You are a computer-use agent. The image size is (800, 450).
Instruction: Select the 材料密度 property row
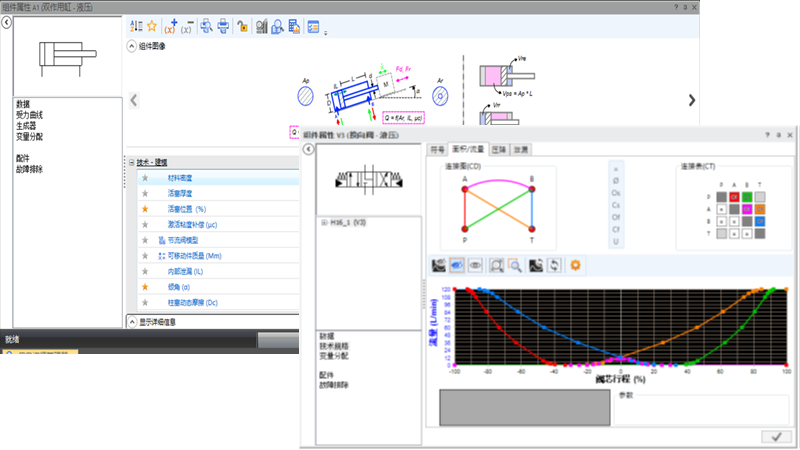coord(218,178)
